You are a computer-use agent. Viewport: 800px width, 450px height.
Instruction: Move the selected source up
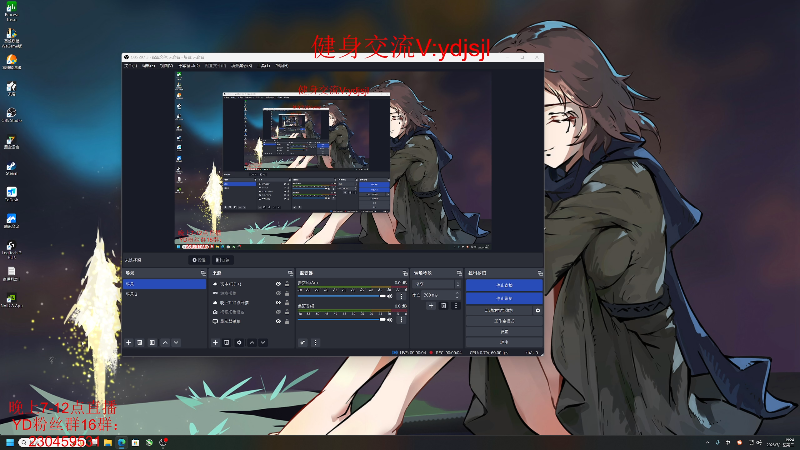coord(252,342)
